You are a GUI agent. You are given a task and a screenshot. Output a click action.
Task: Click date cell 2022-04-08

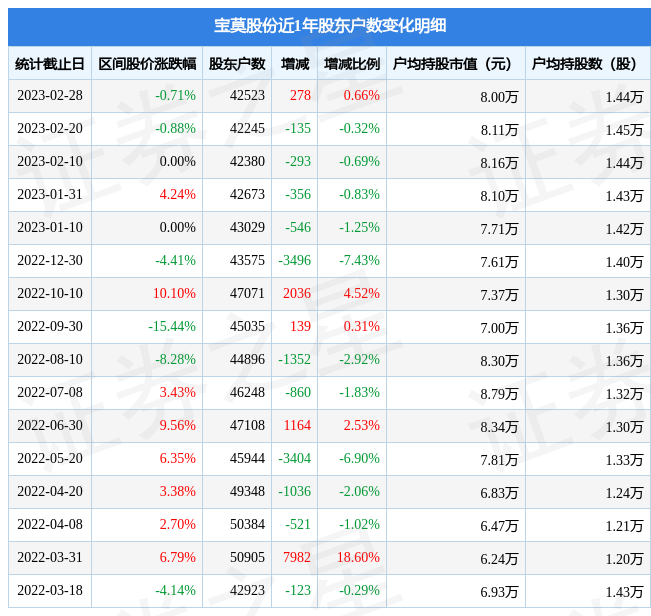click(x=50, y=524)
